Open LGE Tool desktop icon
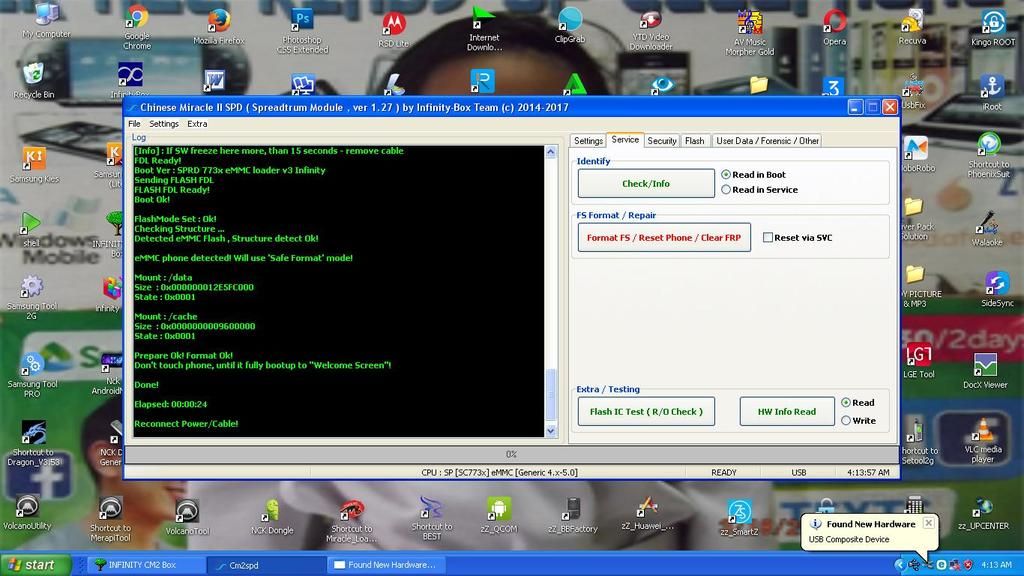 (918, 361)
